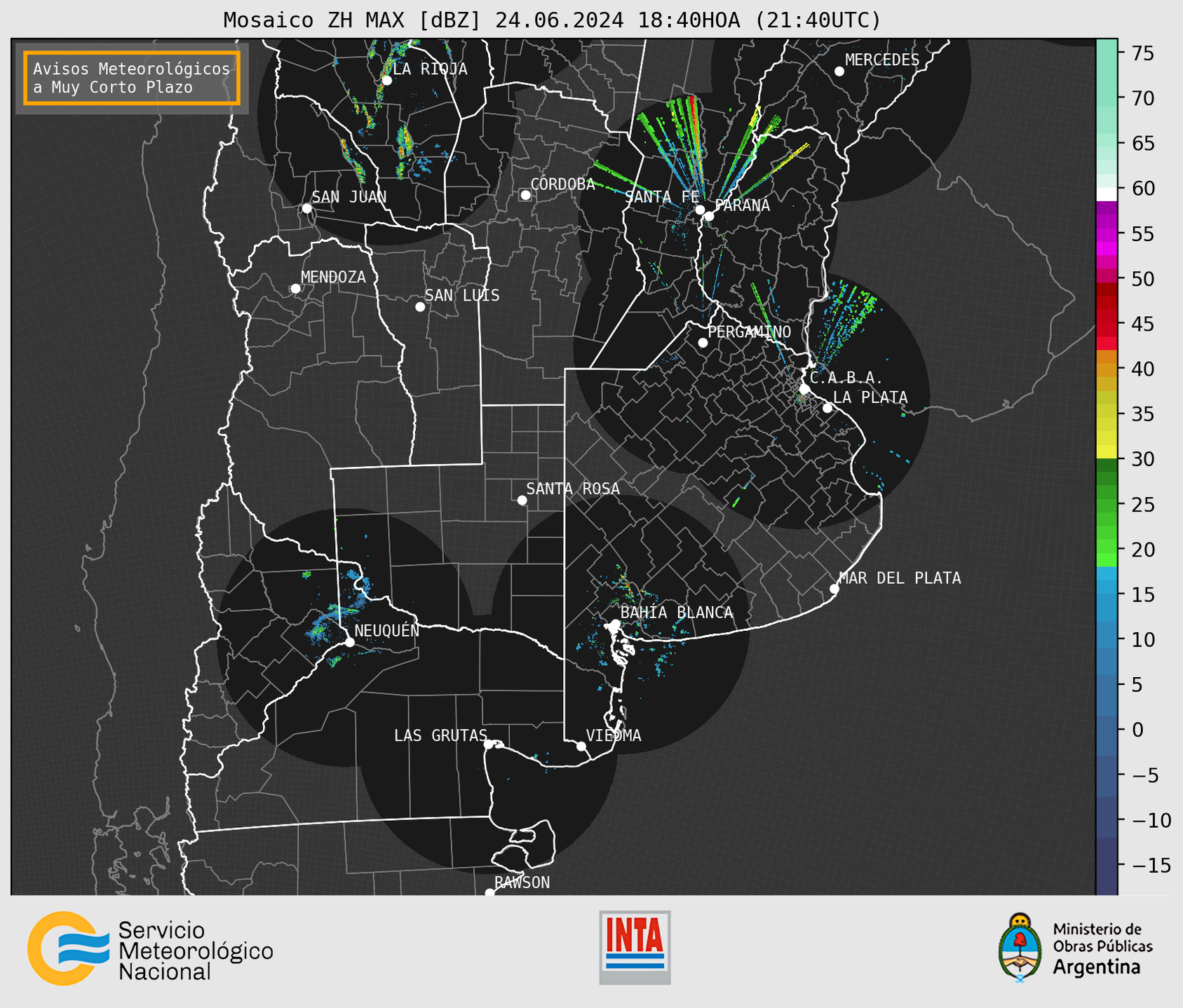Click the SANTA ROSA map label

pyautogui.click(x=573, y=489)
